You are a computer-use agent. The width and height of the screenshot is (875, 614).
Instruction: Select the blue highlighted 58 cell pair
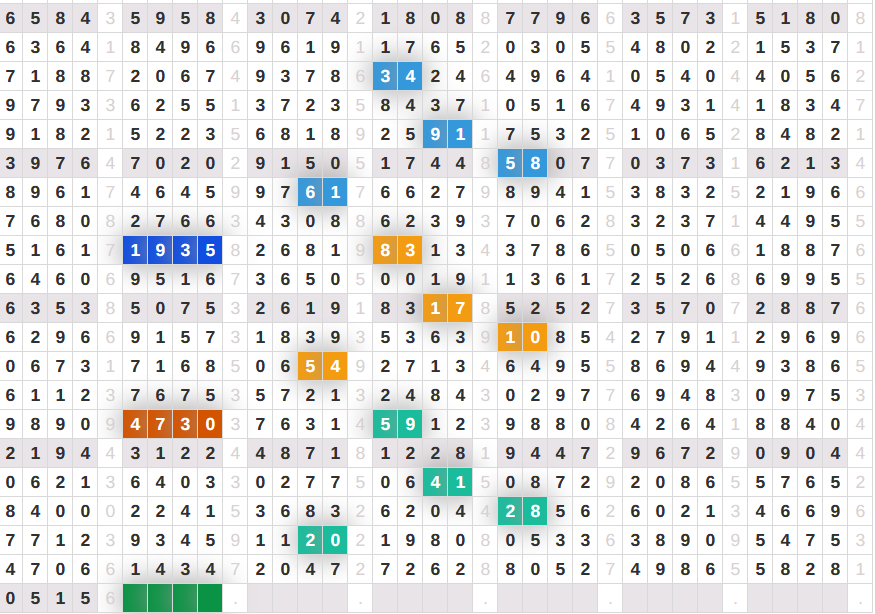tap(522, 163)
